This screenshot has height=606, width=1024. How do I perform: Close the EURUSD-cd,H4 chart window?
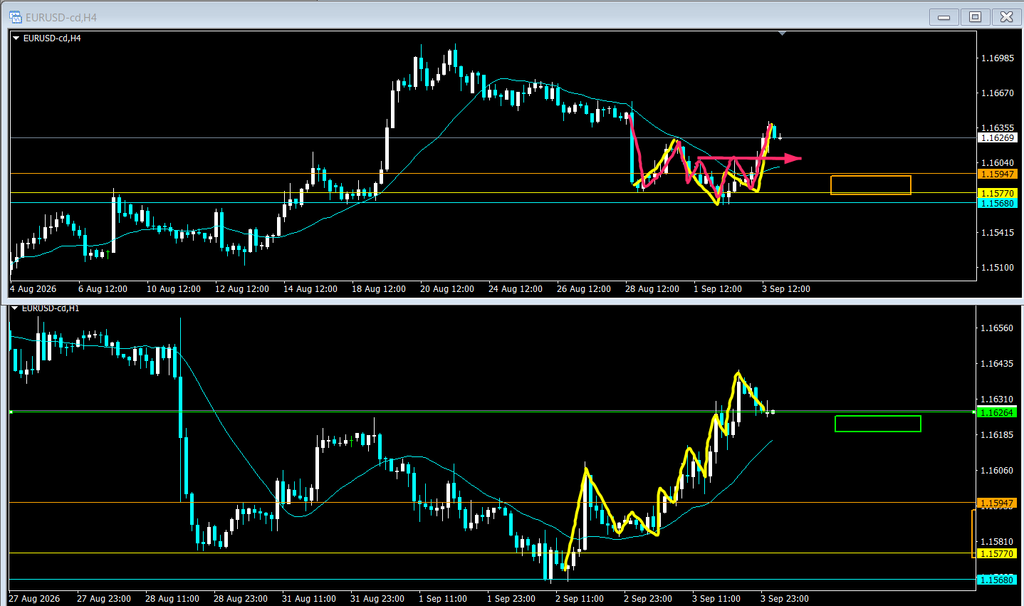(x=1006, y=17)
